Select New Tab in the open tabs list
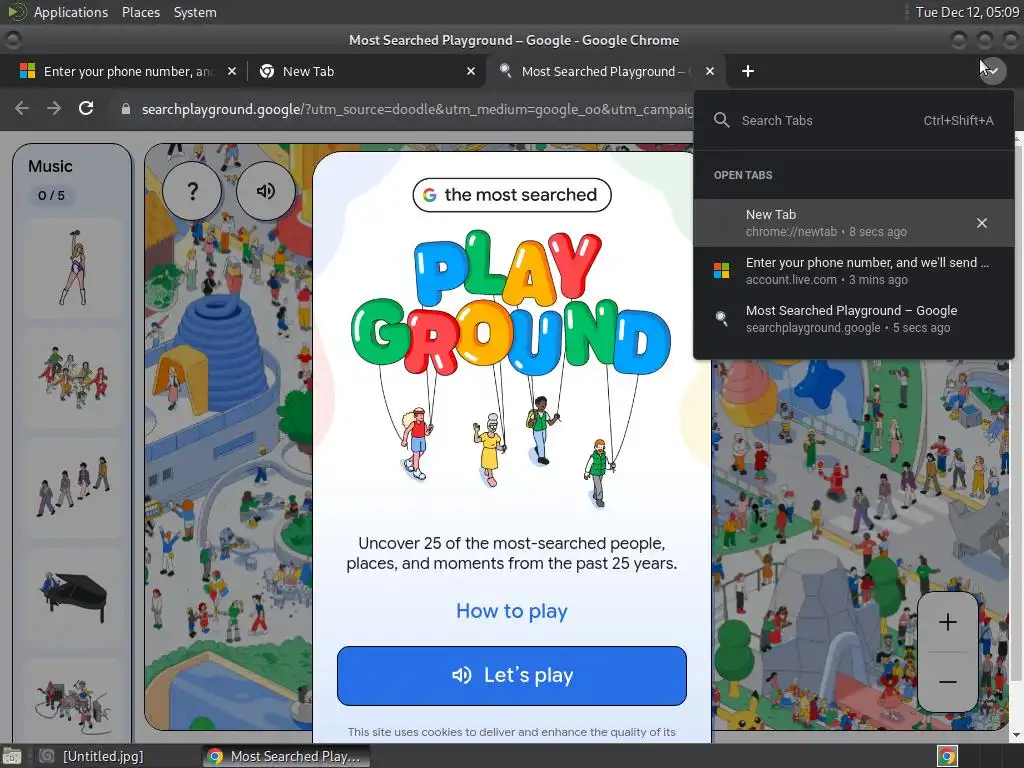This screenshot has width=1024, height=768. click(x=854, y=223)
